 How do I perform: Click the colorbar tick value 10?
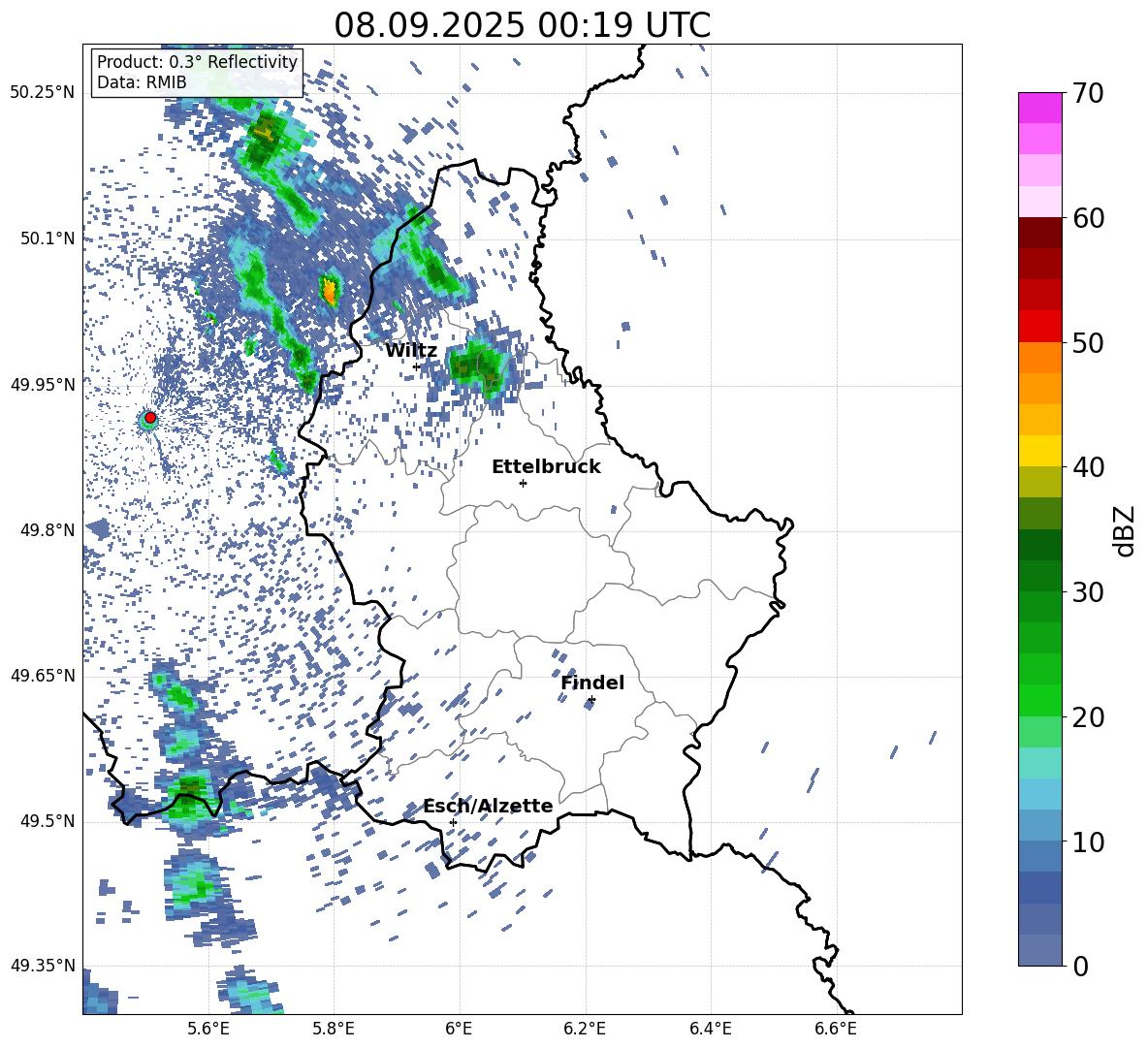1088,842
